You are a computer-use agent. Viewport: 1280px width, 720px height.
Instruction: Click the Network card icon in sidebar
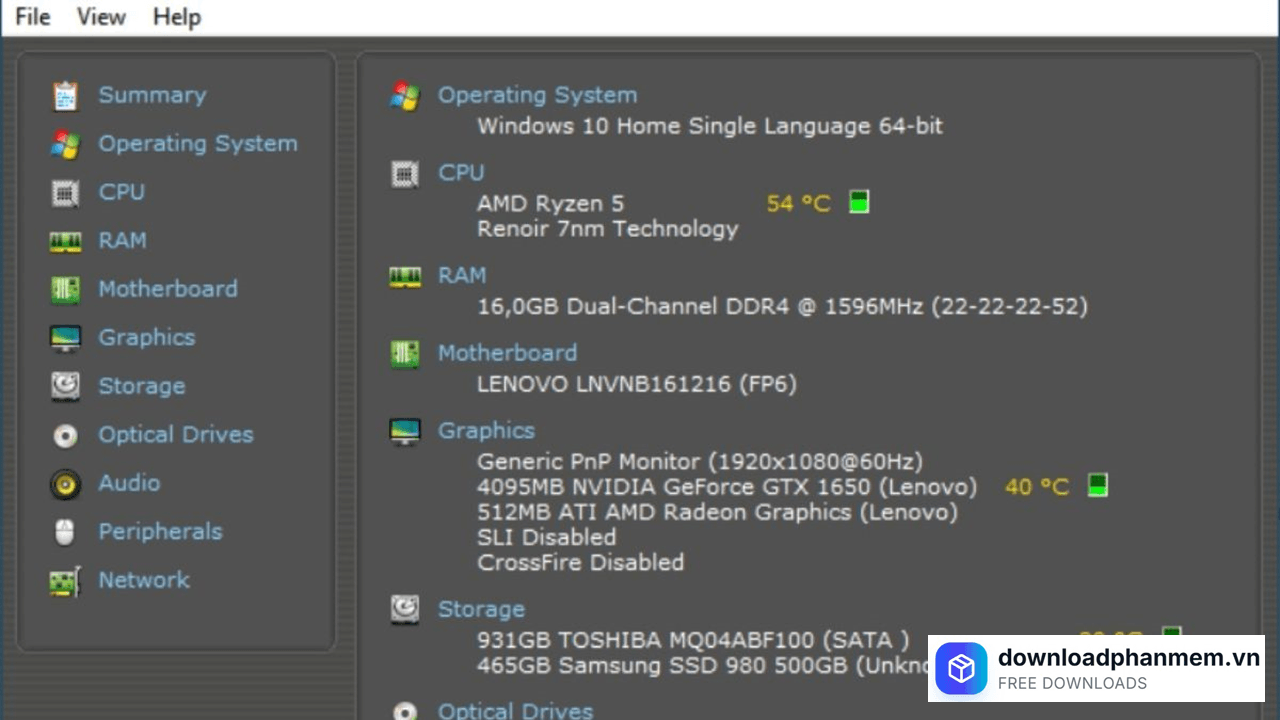click(x=65, y=581)
